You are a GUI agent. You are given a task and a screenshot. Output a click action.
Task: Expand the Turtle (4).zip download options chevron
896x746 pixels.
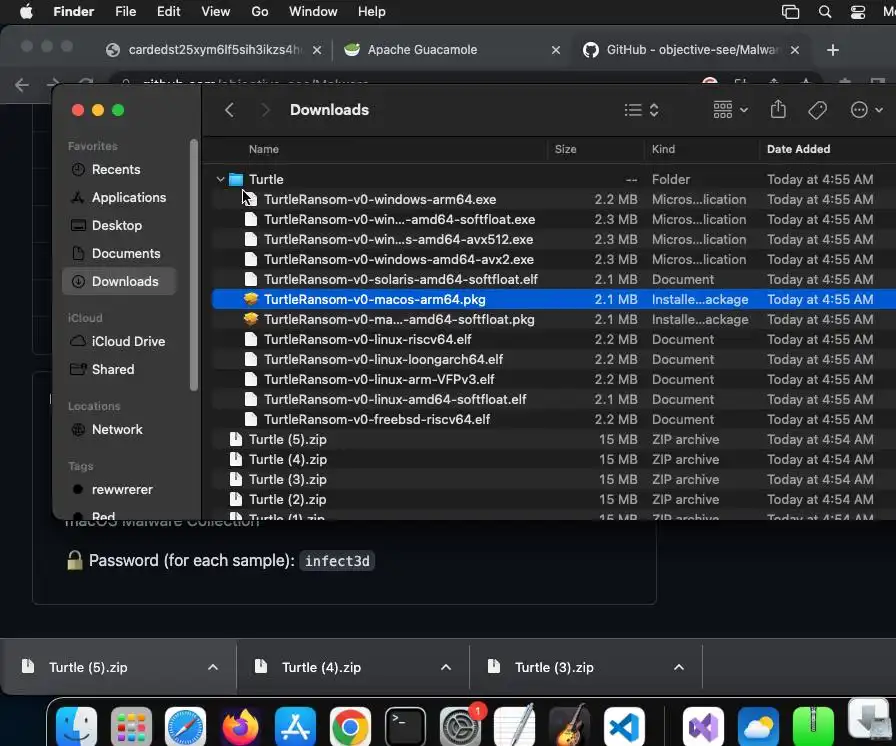coord(446,667)
